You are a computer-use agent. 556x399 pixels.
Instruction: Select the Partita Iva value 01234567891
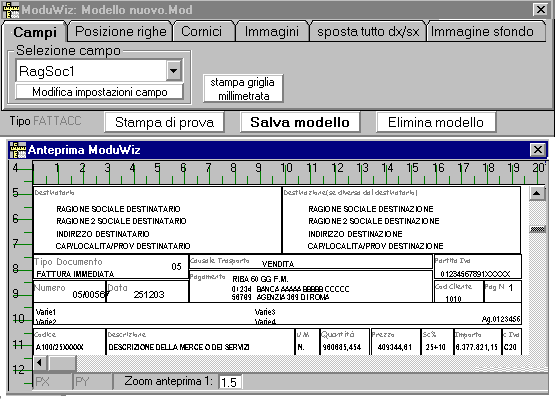coord(475,274)
